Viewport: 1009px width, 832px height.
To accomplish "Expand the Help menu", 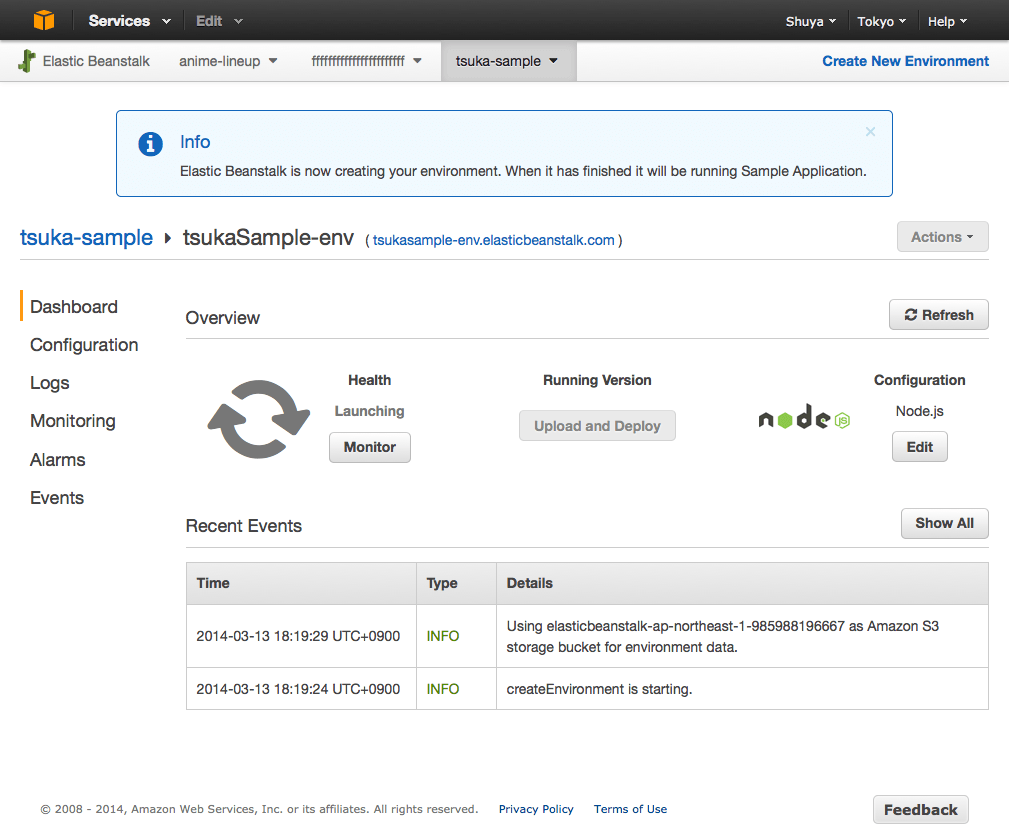I will click(947, 21).
